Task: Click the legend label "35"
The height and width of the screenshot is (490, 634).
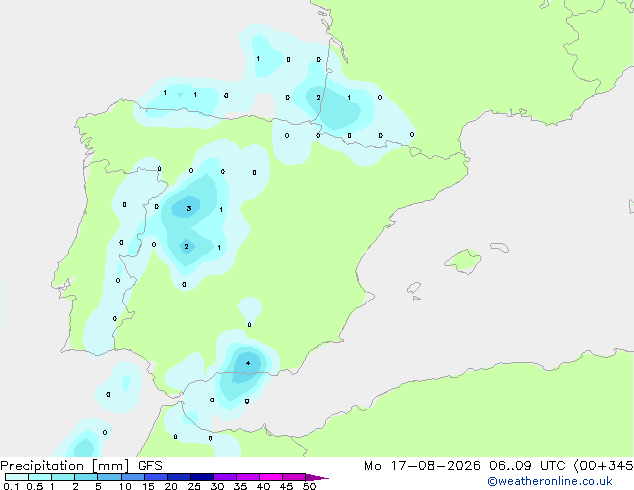Action: click(x=240, y=486)
